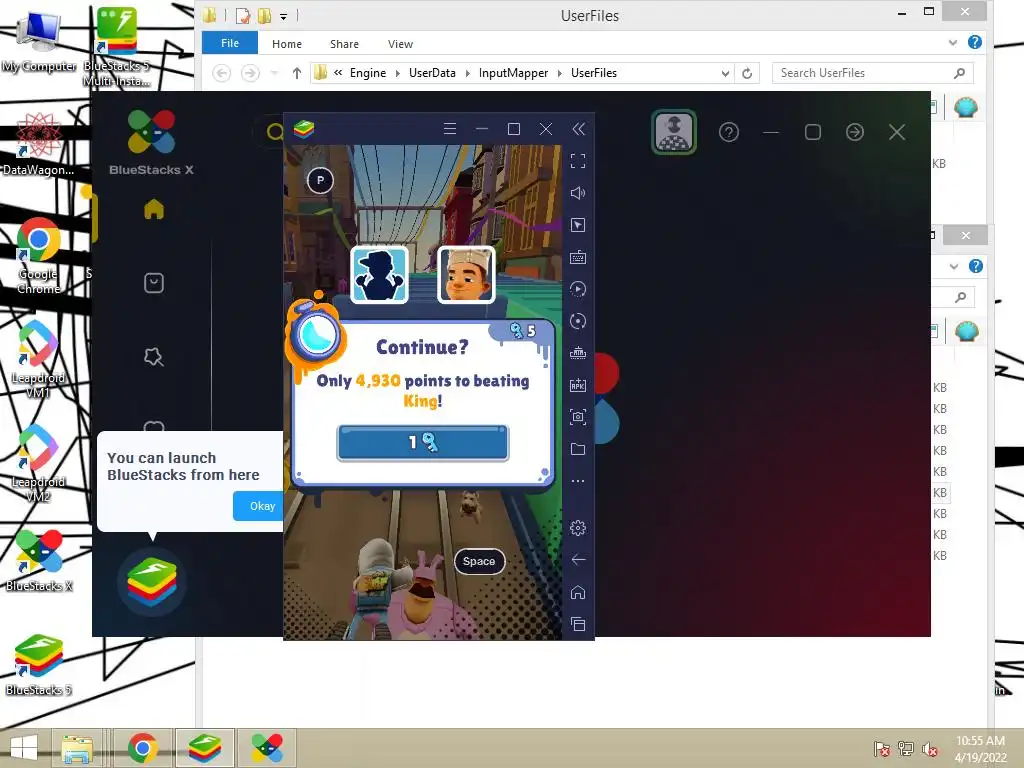
Task: Expand the Explorer ribbon chevron
Action: (953, 42)
